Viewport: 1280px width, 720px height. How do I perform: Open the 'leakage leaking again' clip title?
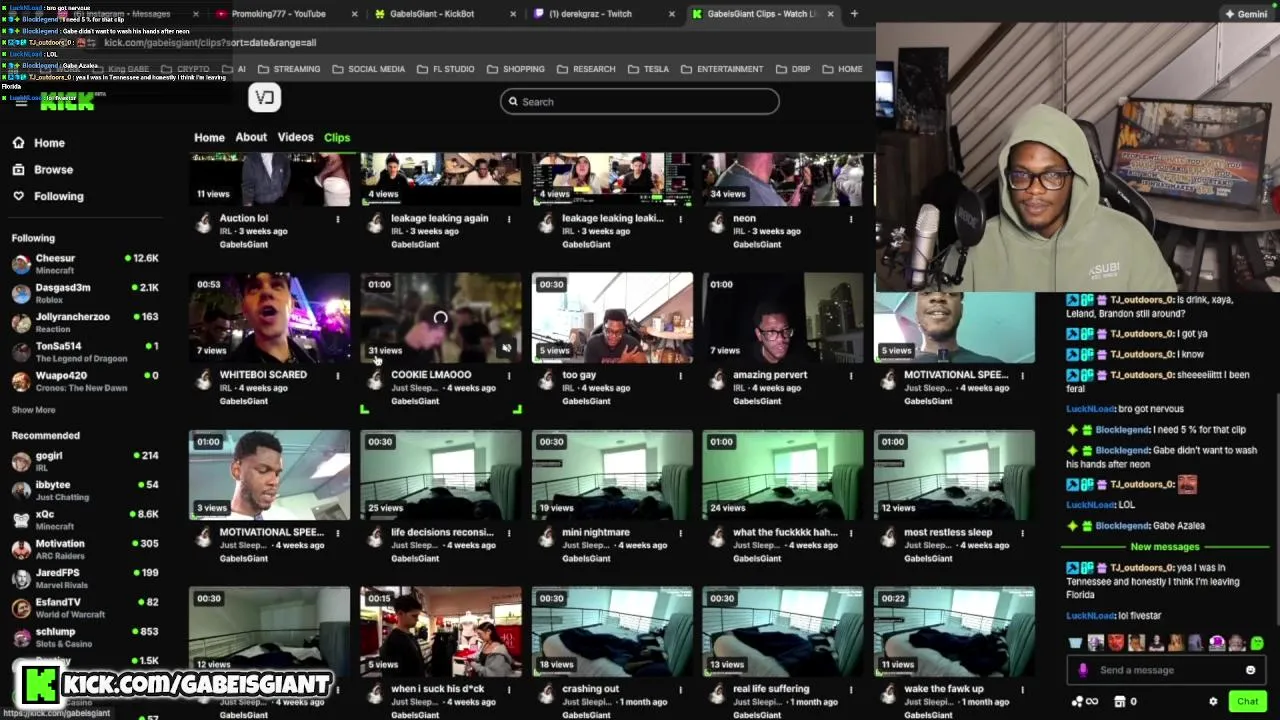click(x=440, y=218)
